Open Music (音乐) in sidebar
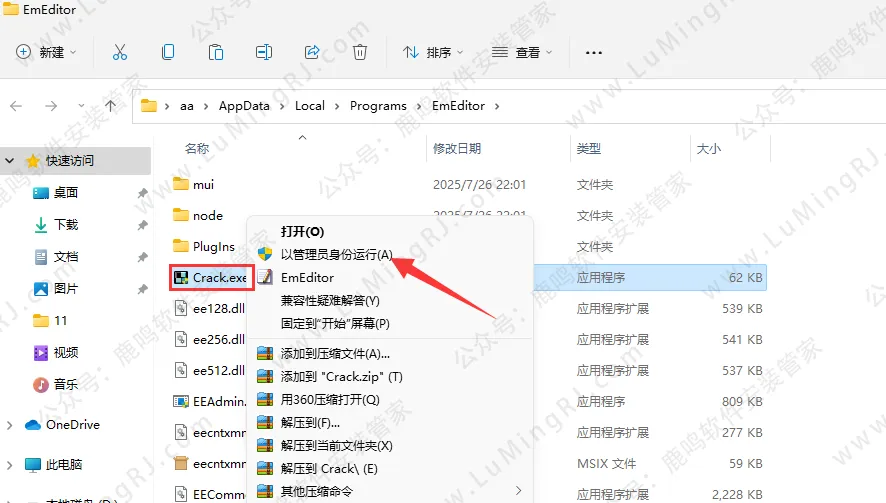 66,384
